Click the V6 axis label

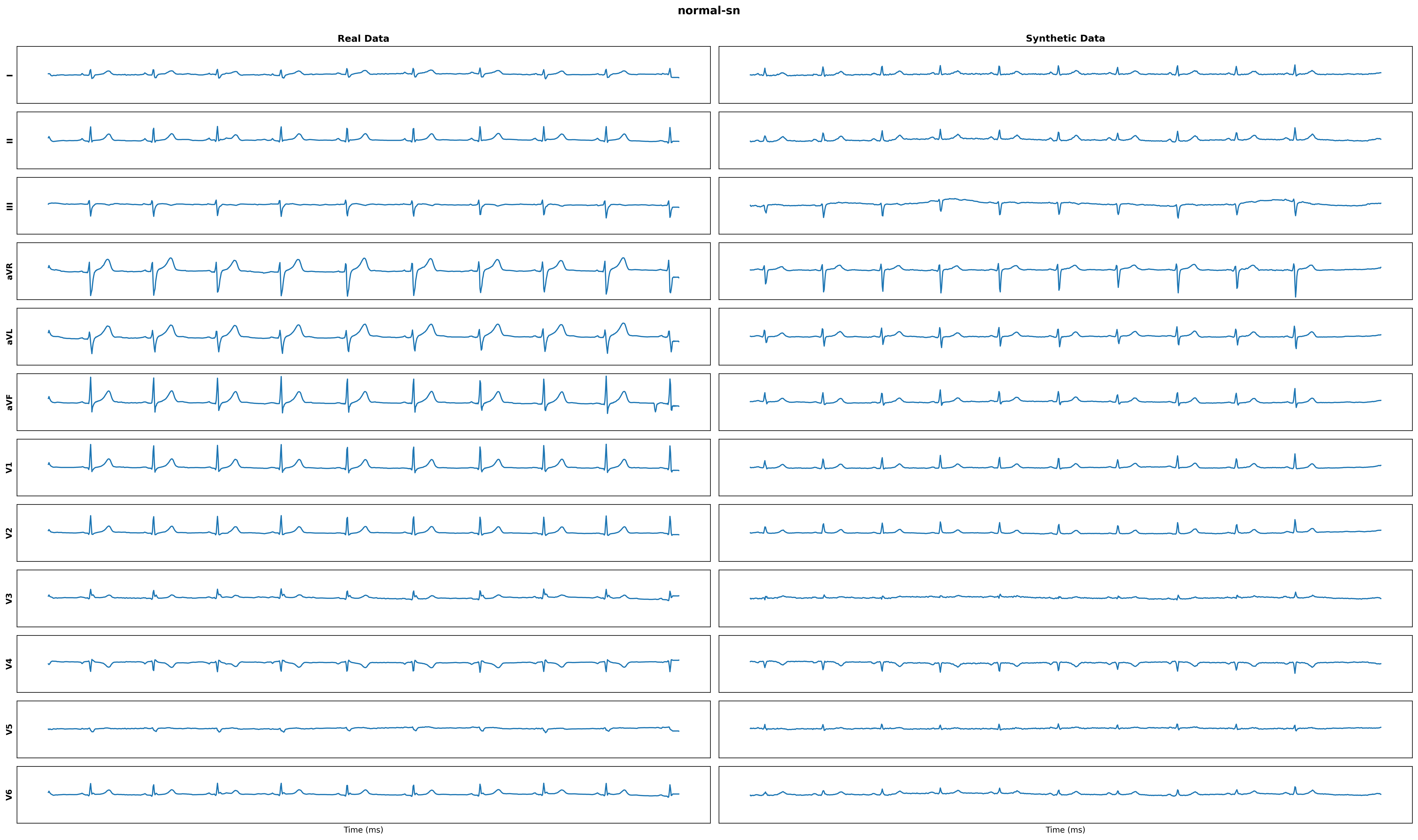pyautogui.click(x=9, y=795)
